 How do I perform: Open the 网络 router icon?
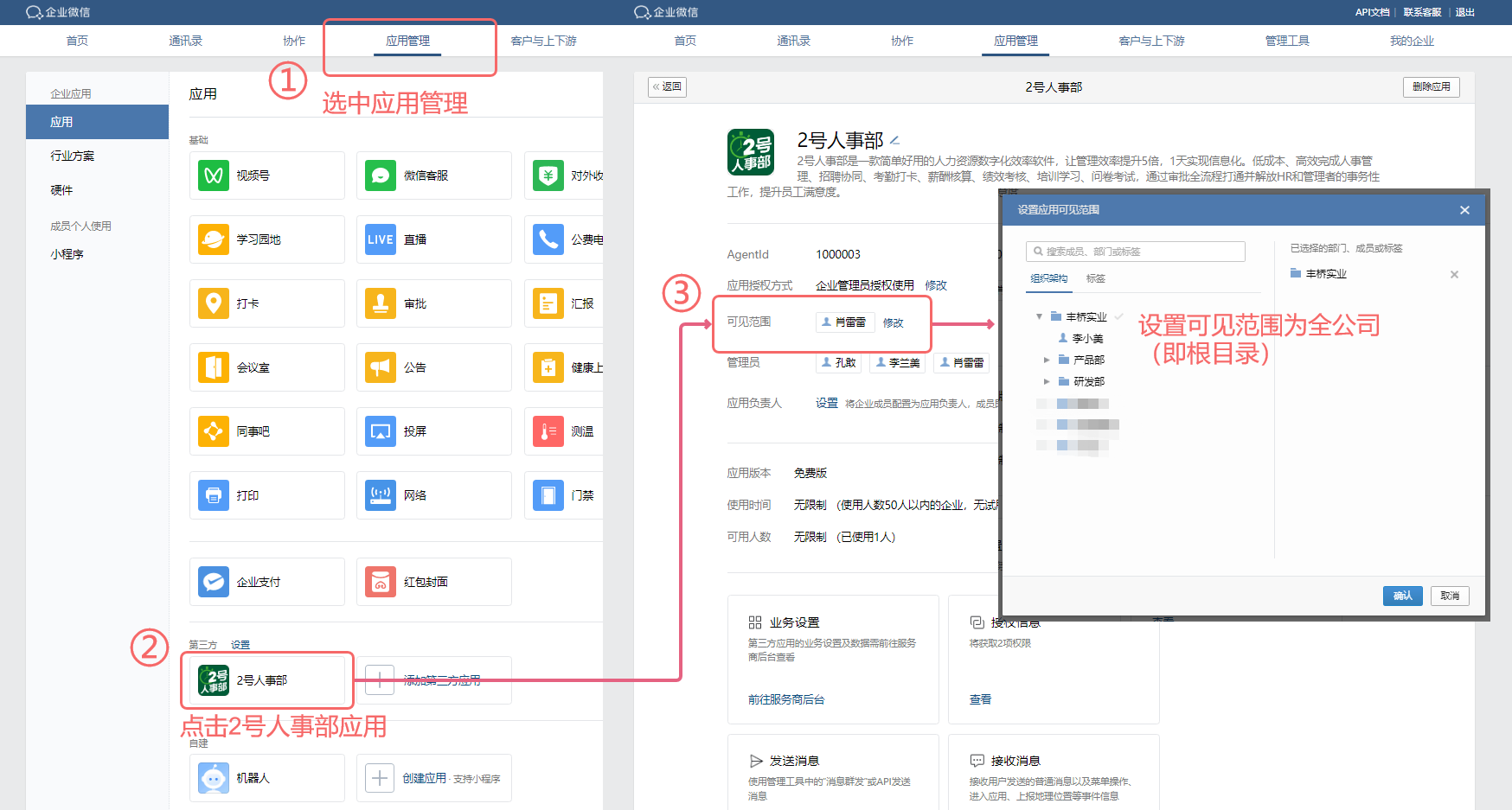(x=381, y=495)
